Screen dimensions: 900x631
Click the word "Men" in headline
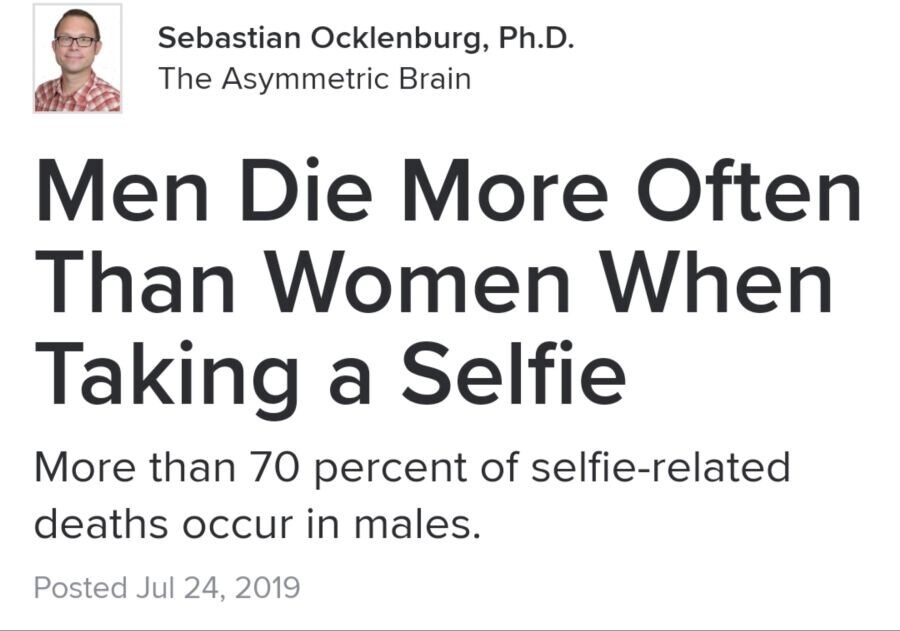122,190
